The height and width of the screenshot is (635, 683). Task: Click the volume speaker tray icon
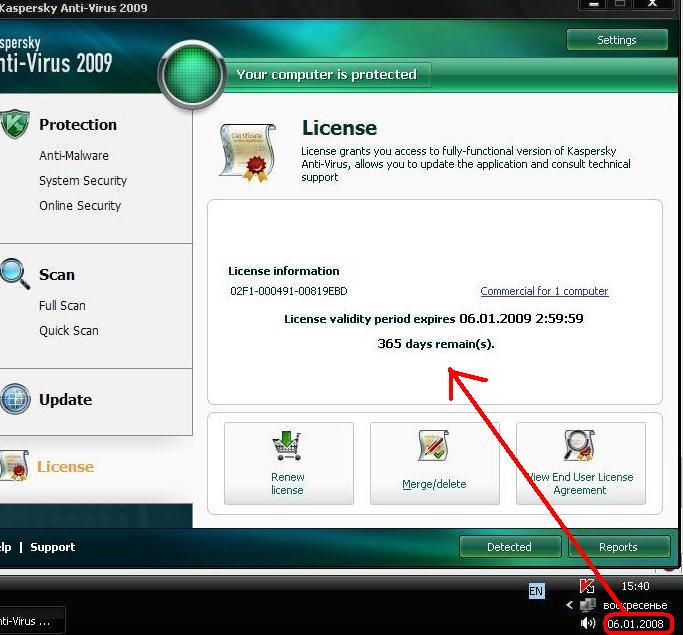(x=588, y=623)
